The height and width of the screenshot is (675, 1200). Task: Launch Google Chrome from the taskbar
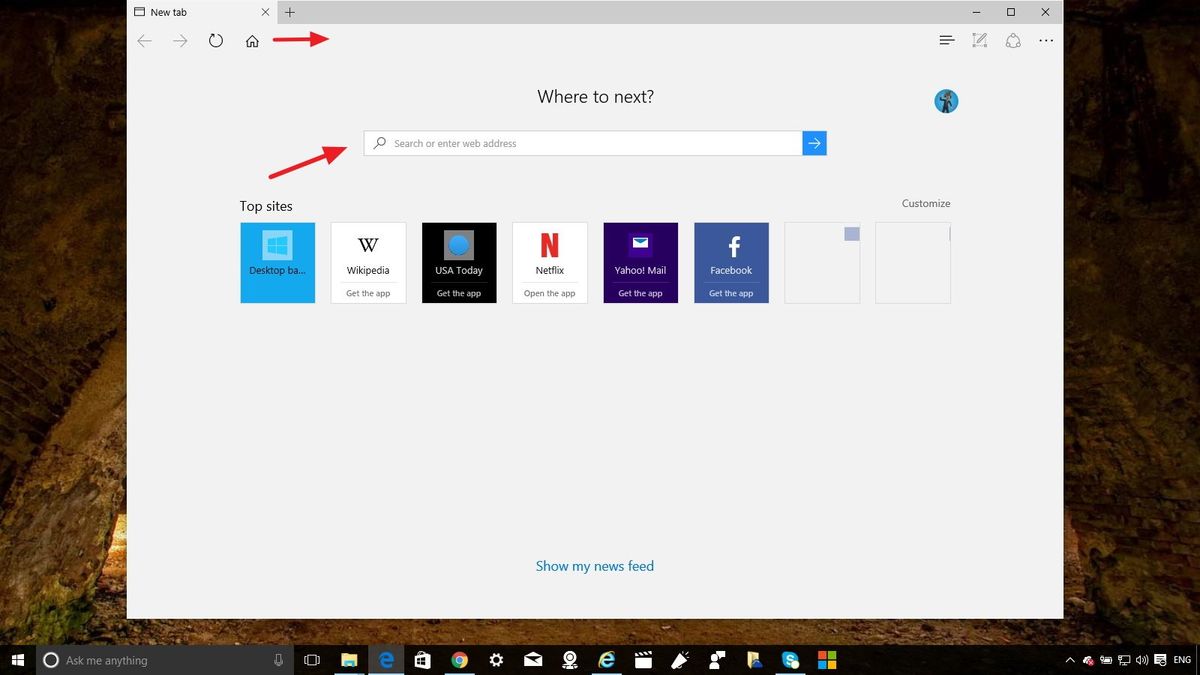[x=459, y=660]
